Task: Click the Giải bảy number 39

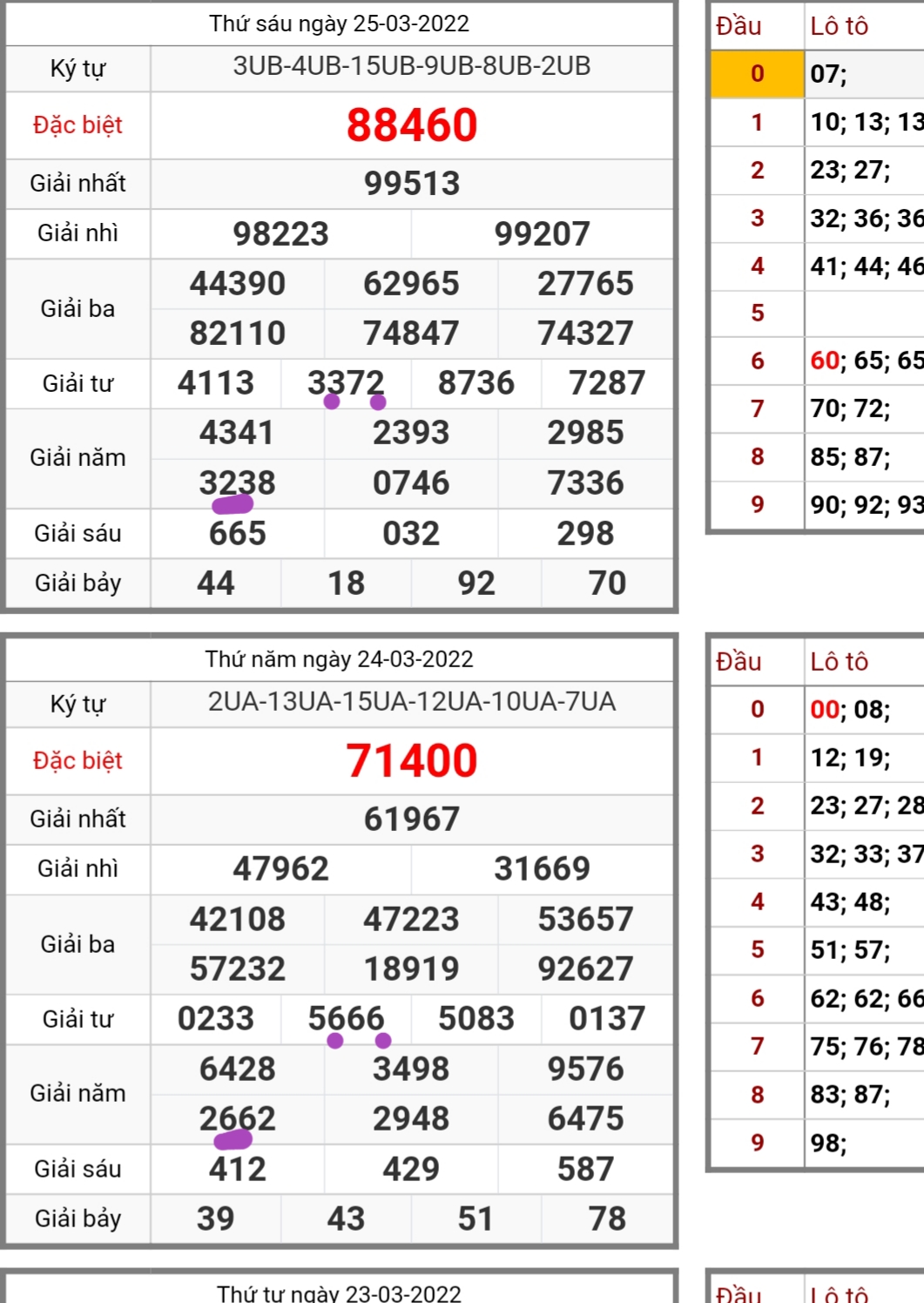Action: (x=215, y=1219)
